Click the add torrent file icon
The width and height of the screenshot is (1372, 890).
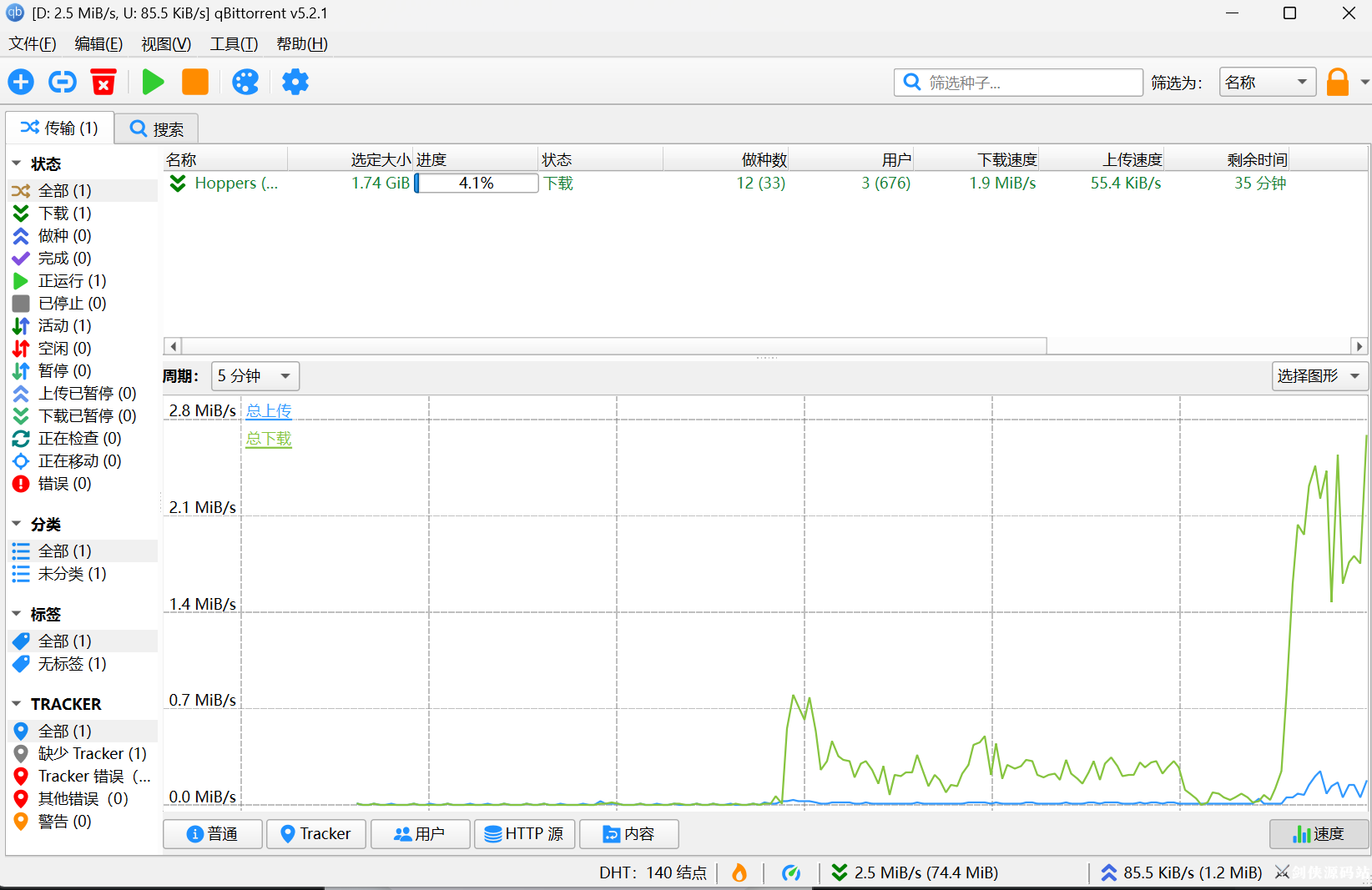coord(21,82)
